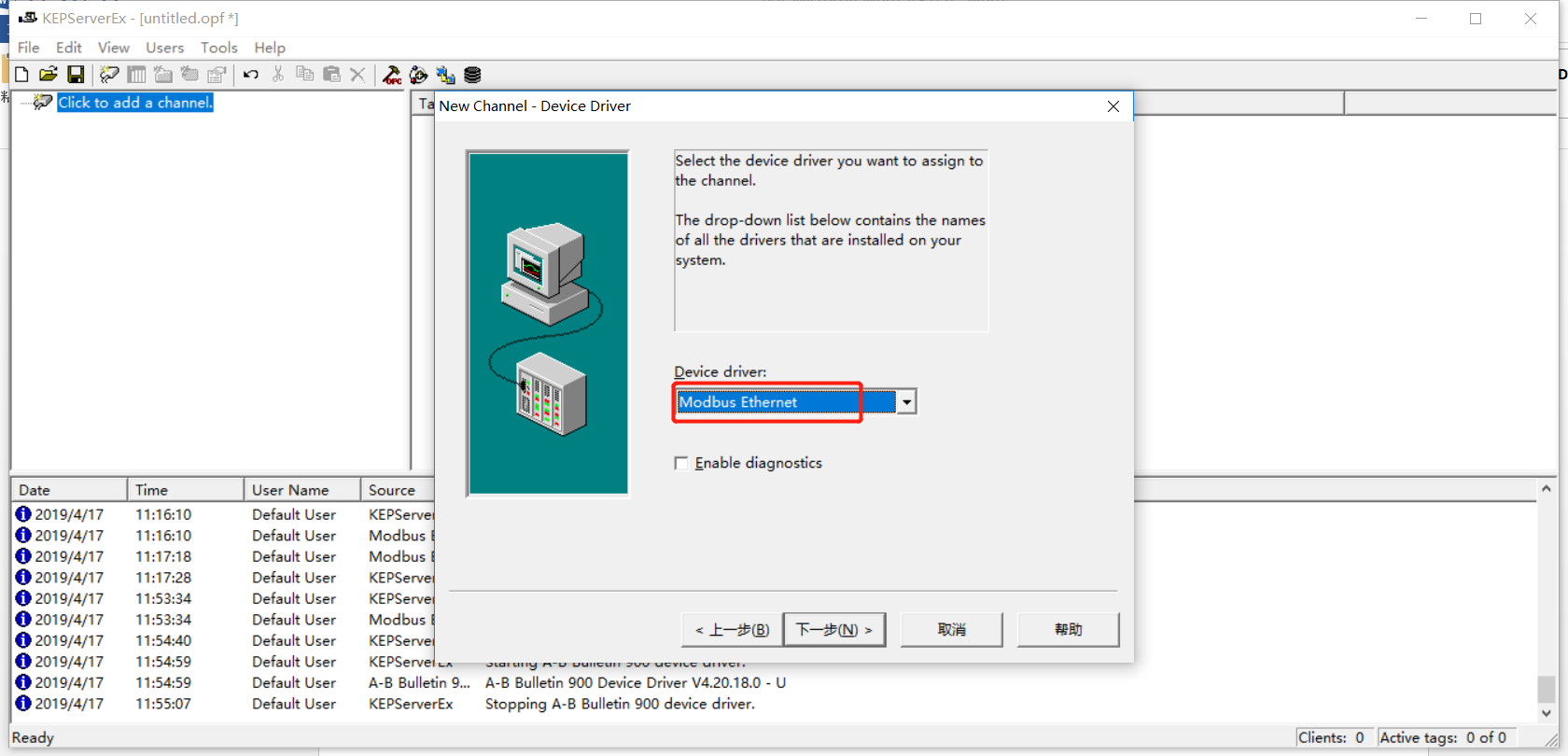1568x756 pixels.
Task: Open the File menu
Action: pos(29,48)
